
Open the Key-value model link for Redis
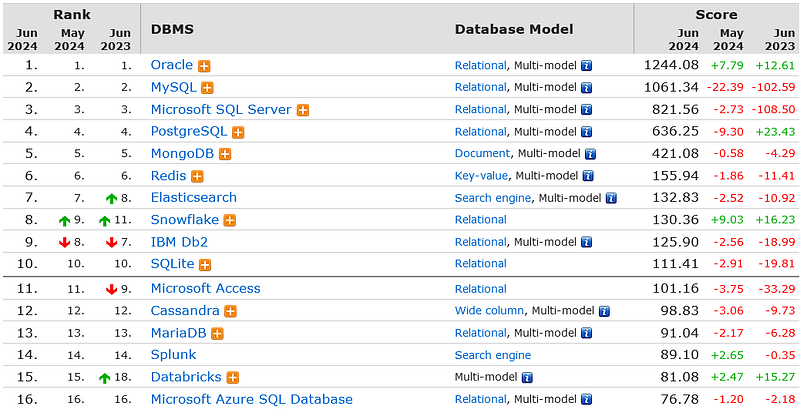click(482, 176)
